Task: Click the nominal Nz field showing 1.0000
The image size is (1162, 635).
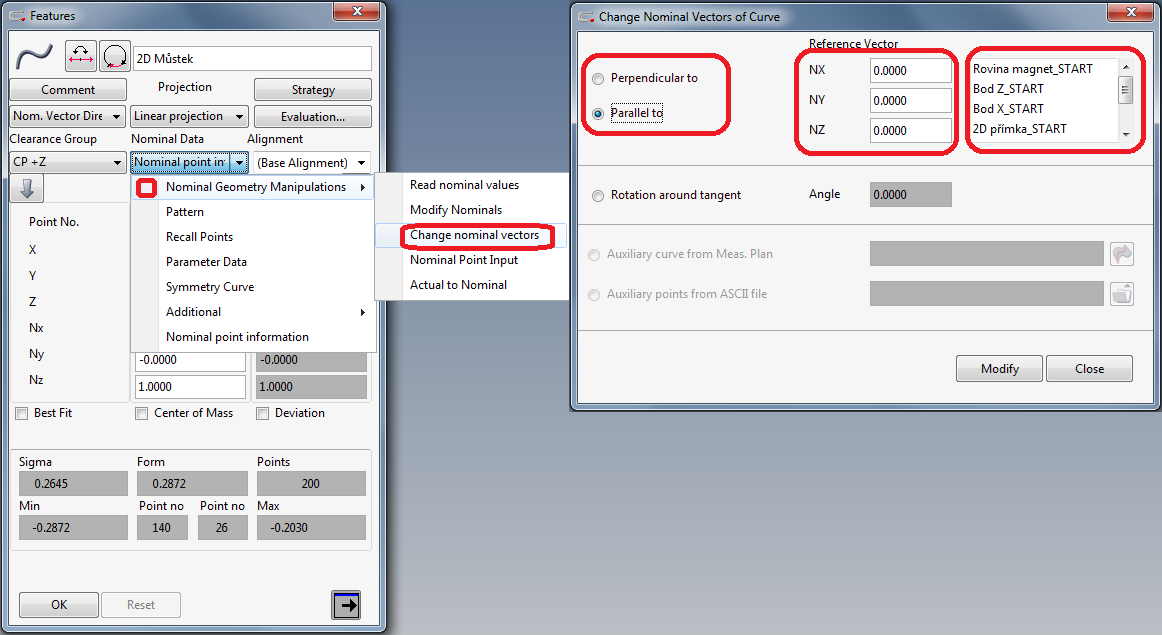Action: 190,387
